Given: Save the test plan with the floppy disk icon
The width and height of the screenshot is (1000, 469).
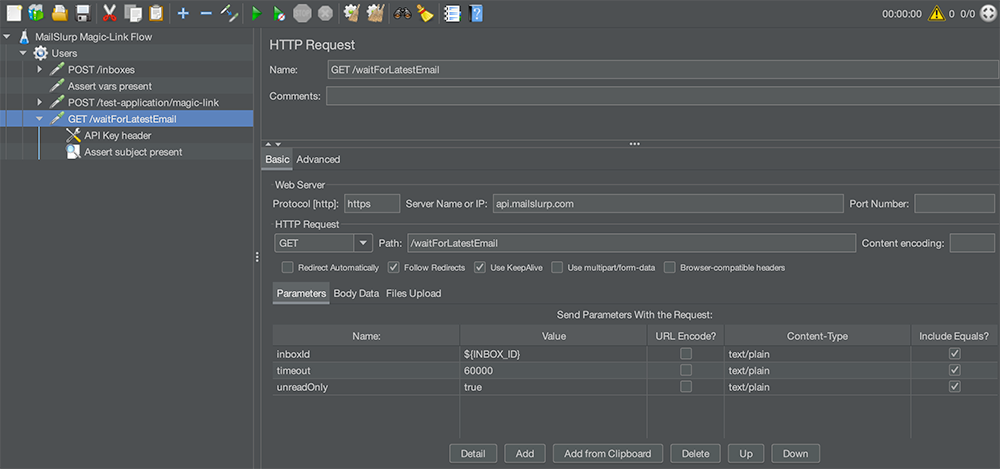Looking at the screenshot, I should click(83, 13).
